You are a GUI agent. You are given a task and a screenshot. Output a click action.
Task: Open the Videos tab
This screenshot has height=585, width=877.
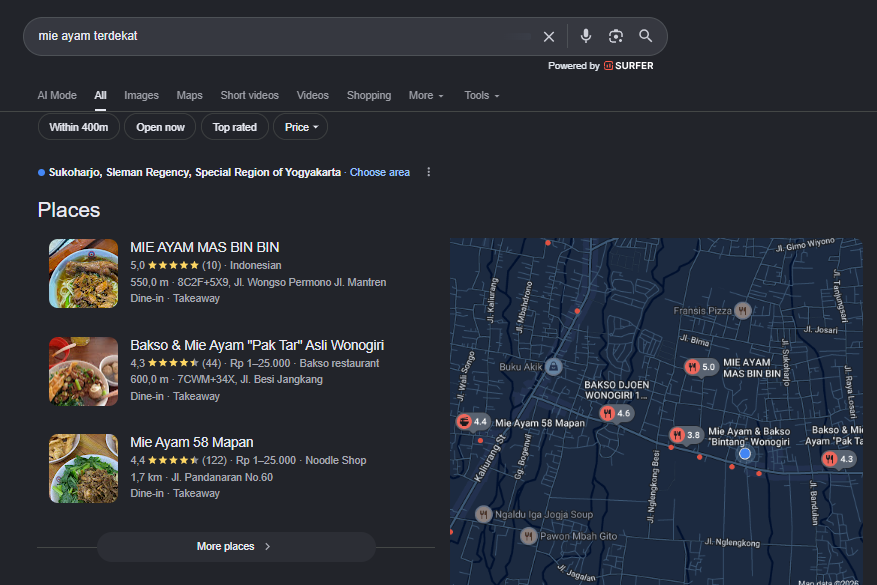pyautogui.click(x=313, y=96)
